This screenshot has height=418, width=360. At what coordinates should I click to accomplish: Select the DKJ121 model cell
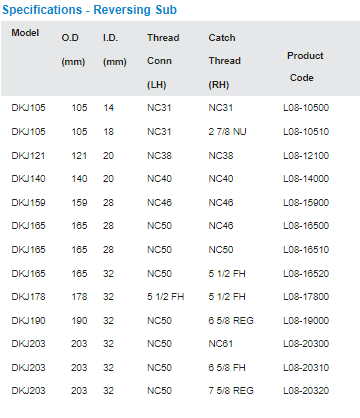28,156
